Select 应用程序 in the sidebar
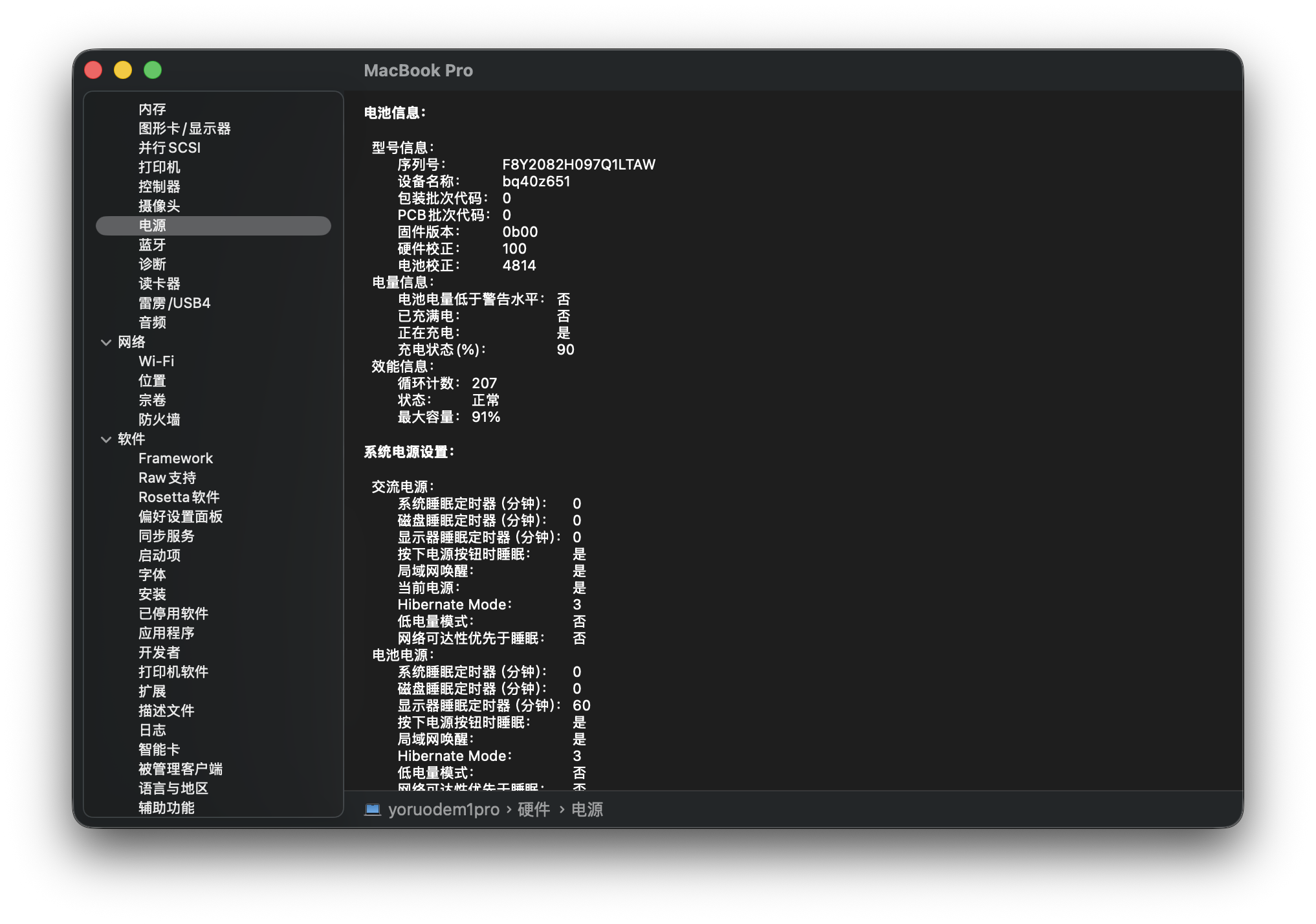The height and width of the screenshot is (924, 1316). pos(166,633)
